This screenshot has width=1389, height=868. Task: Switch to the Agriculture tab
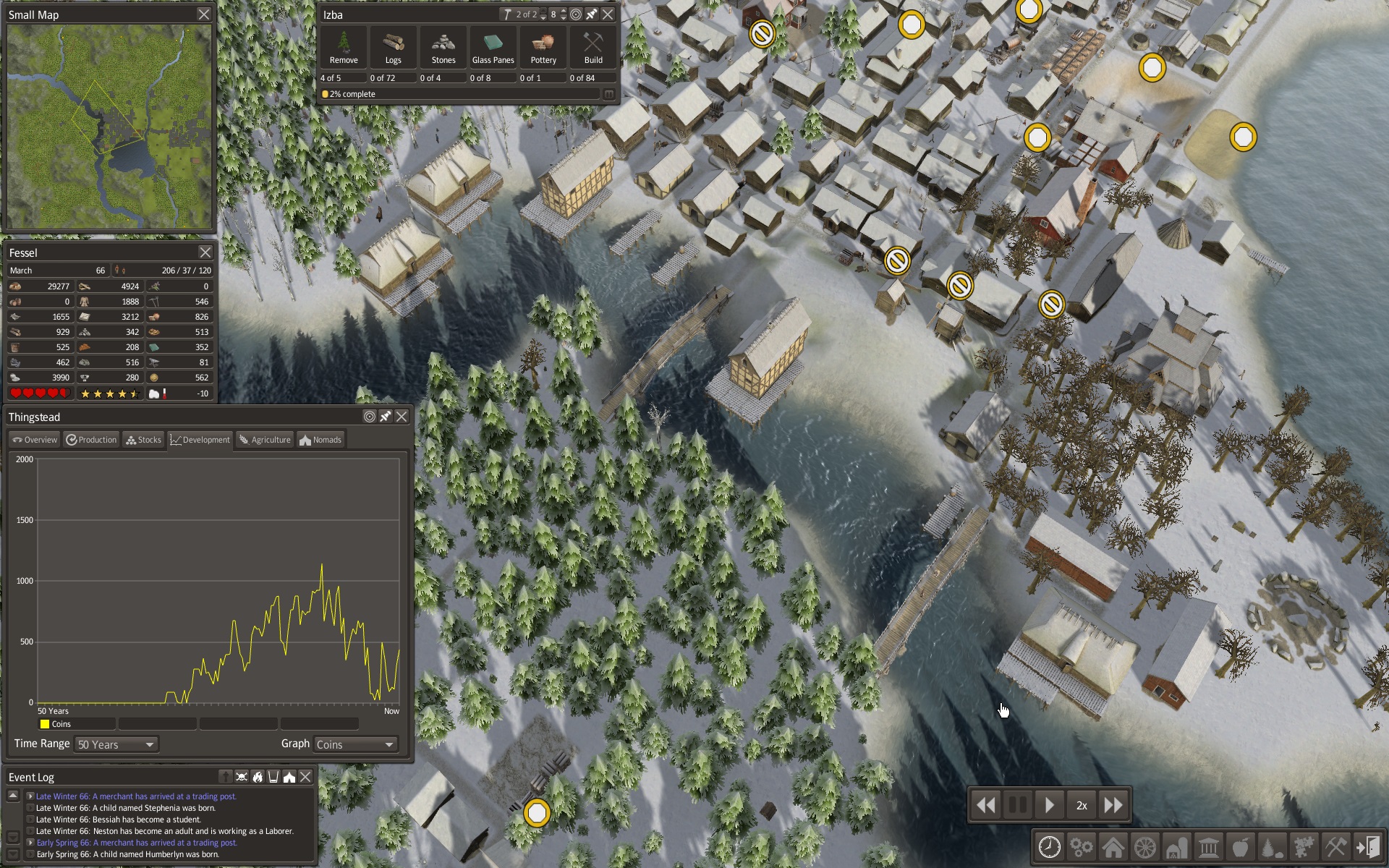pyautogui.click(x=265, y=440)
